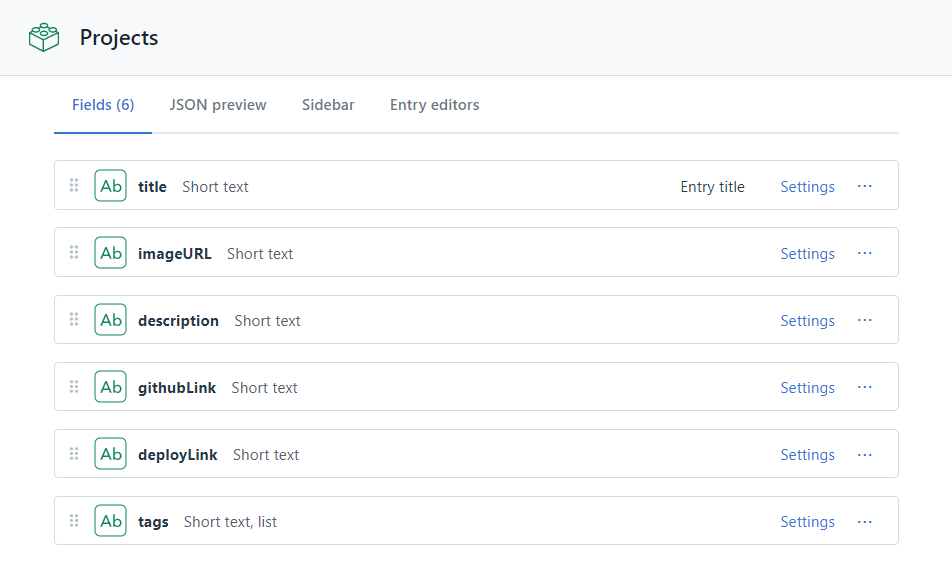Open the Sidebar tab
Screen dimensions: 952x583
[x=328, y=105]
